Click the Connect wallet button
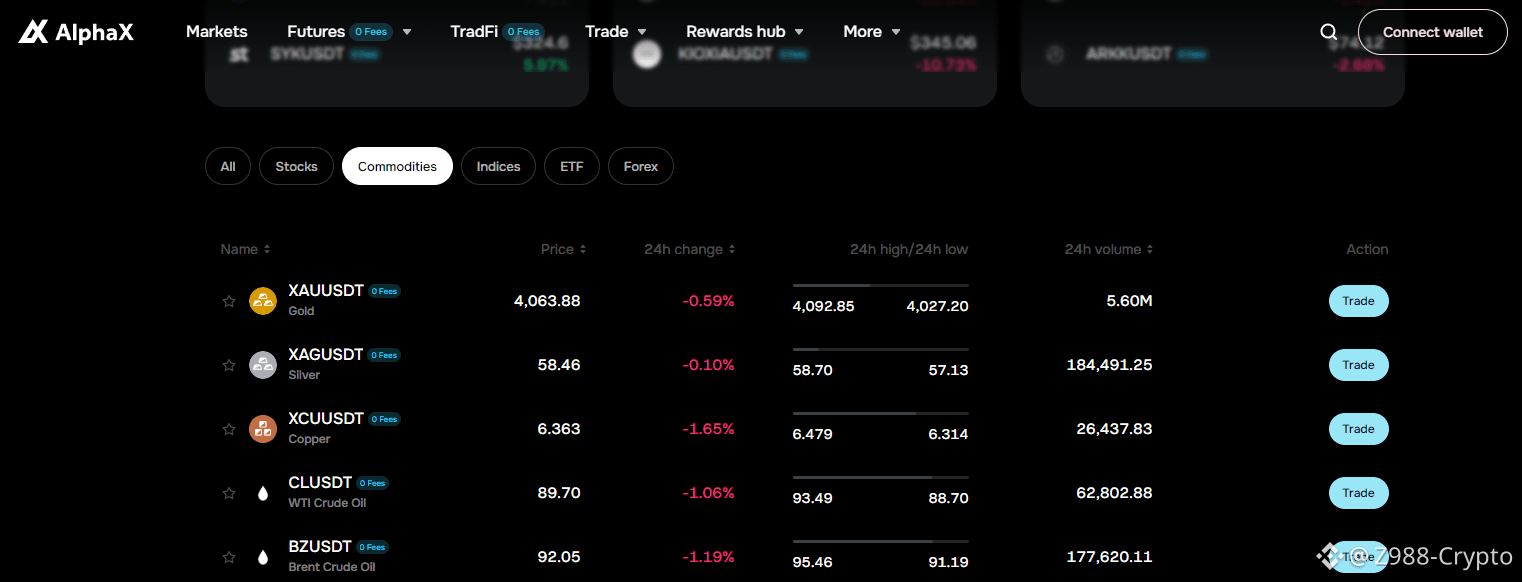Viewport: 1522px width, 582px height. point(1433,32)
